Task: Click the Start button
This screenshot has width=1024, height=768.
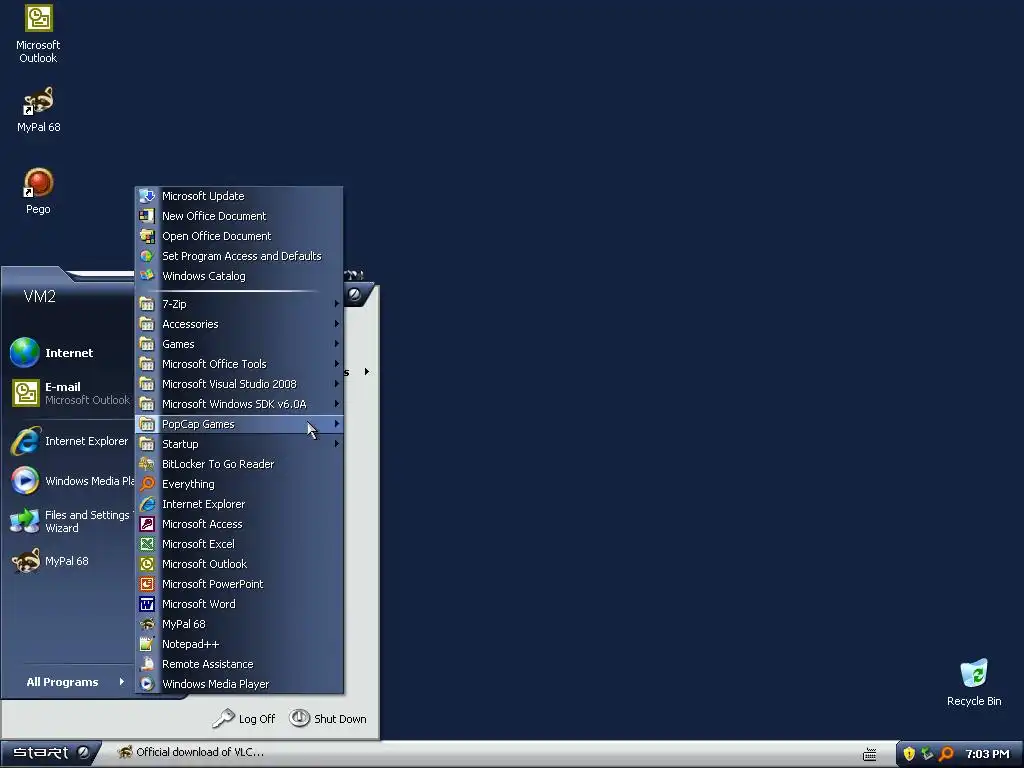Action: pyautogui.click(x=50, y=754)
